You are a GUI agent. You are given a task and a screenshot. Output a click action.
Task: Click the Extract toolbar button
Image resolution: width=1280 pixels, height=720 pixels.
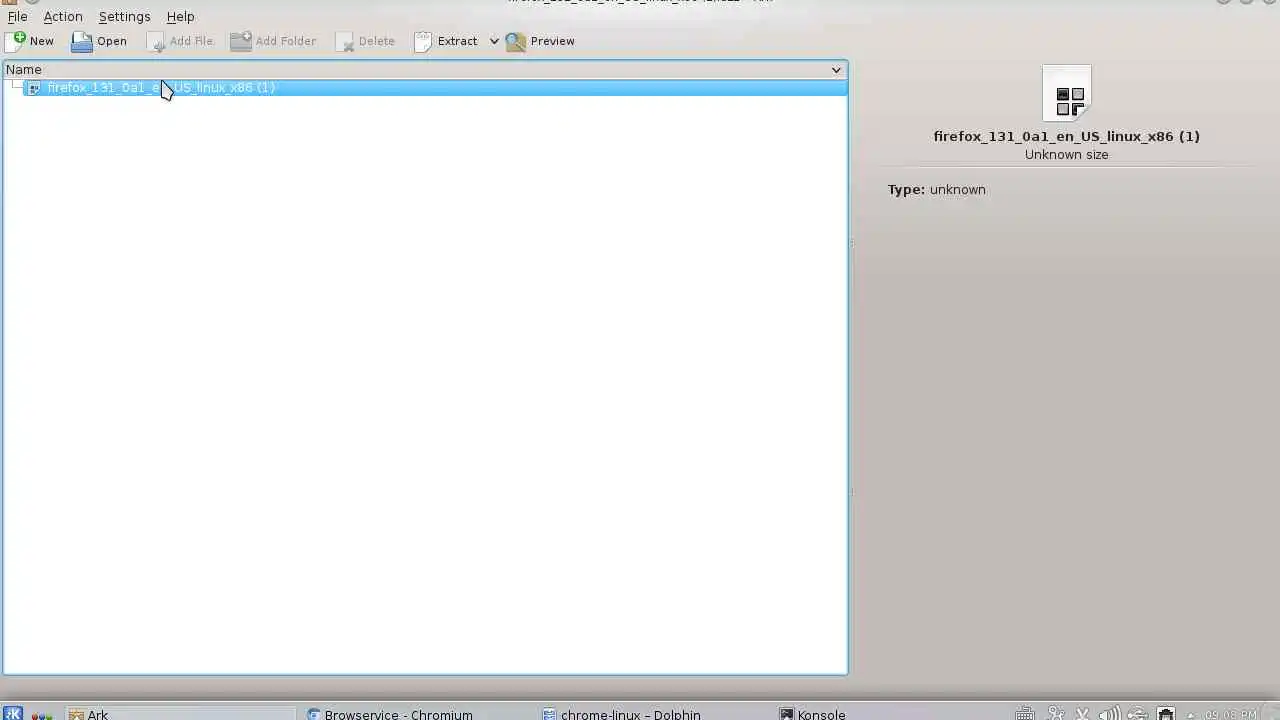446,41
